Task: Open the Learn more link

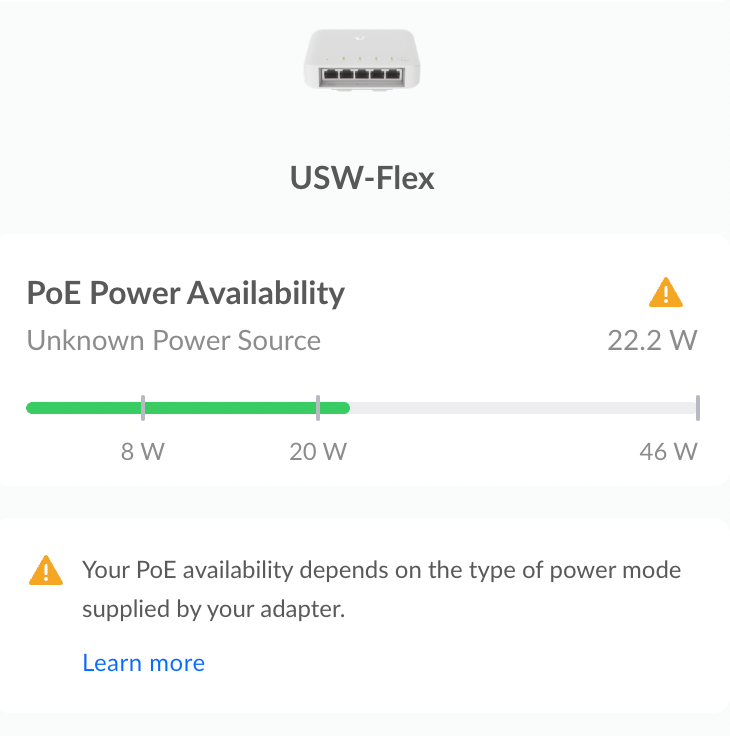Action: (x=144, y=663)
